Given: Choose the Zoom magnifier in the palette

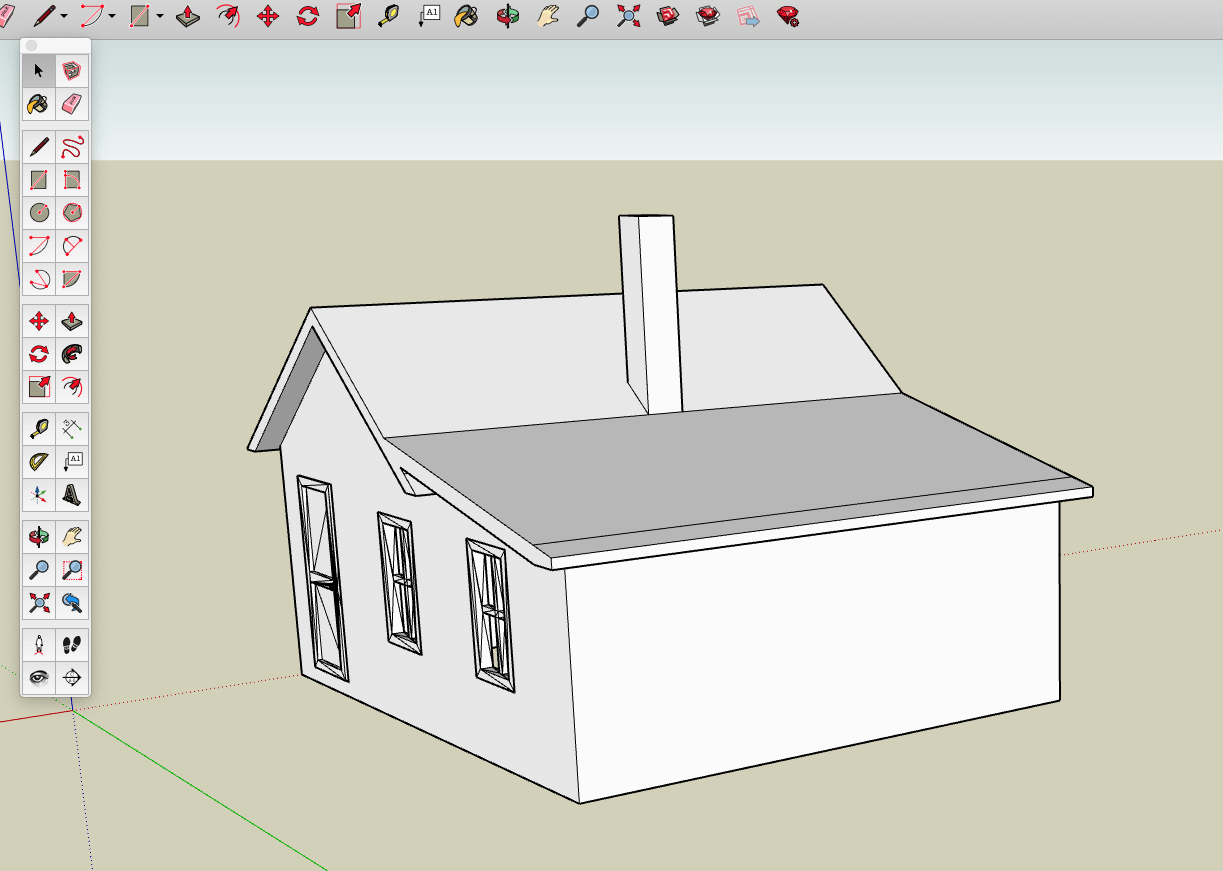Looking at the screenshot, I should pyautogui.click(x=39, y=570).
